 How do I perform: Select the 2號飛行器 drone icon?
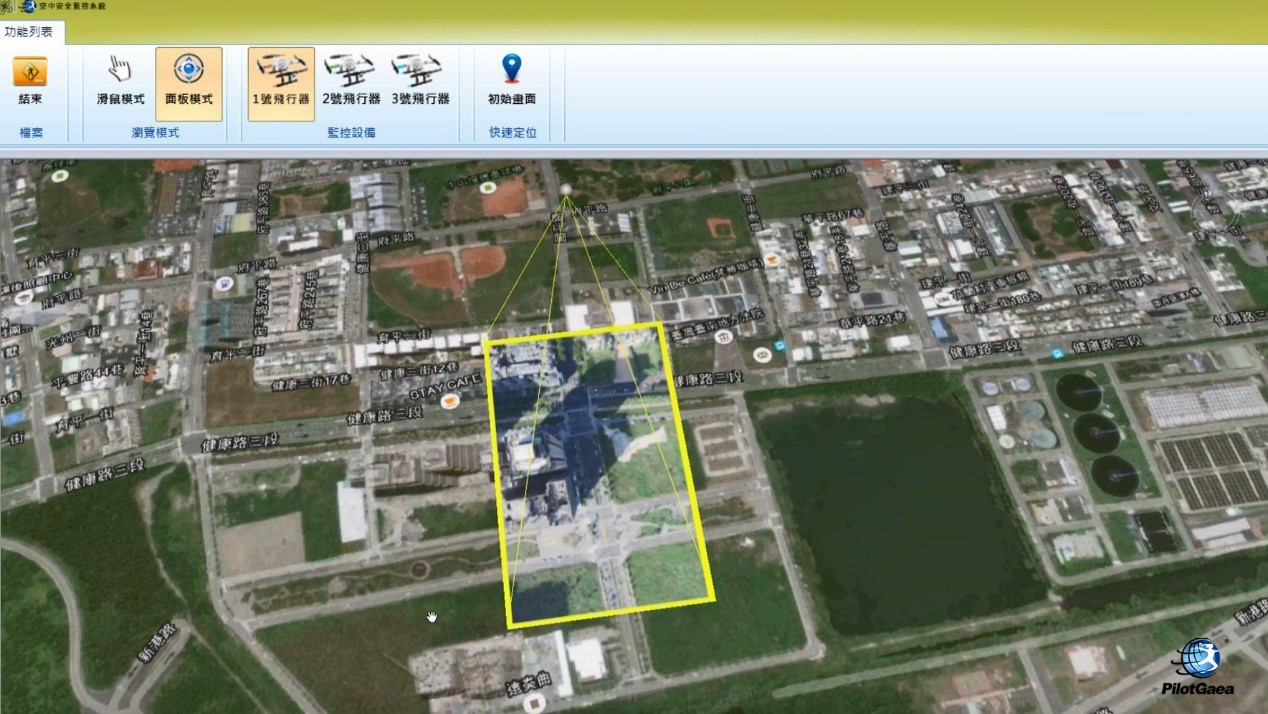pos(350,82)
